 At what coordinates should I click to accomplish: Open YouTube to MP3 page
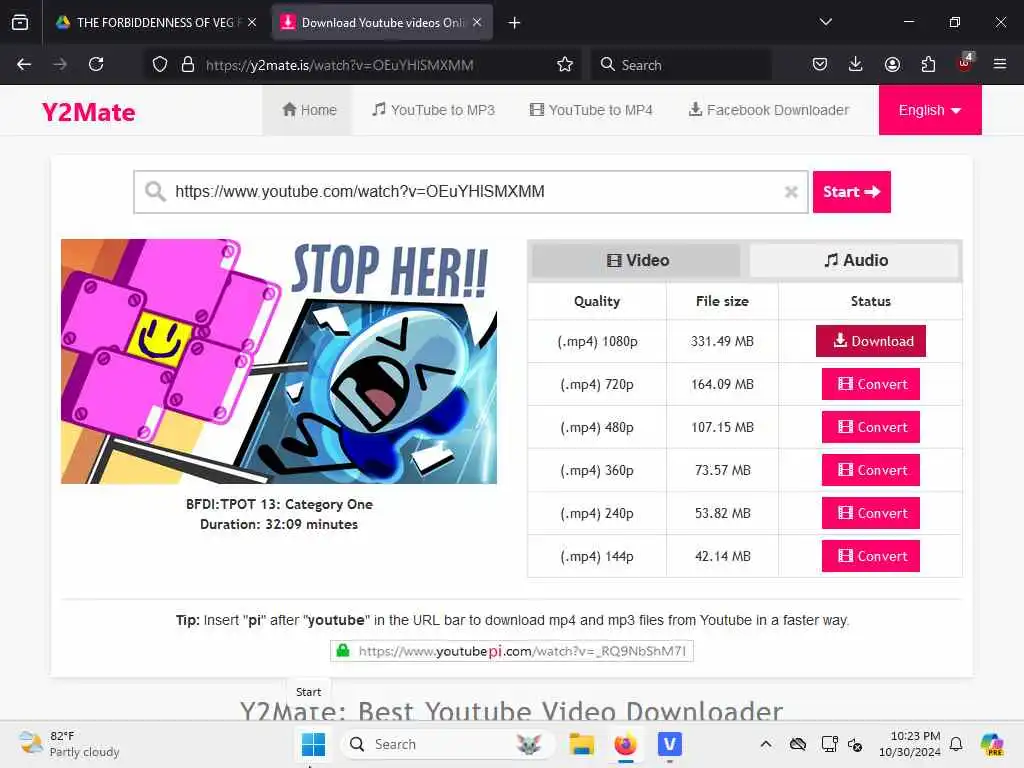click(434, 110)
